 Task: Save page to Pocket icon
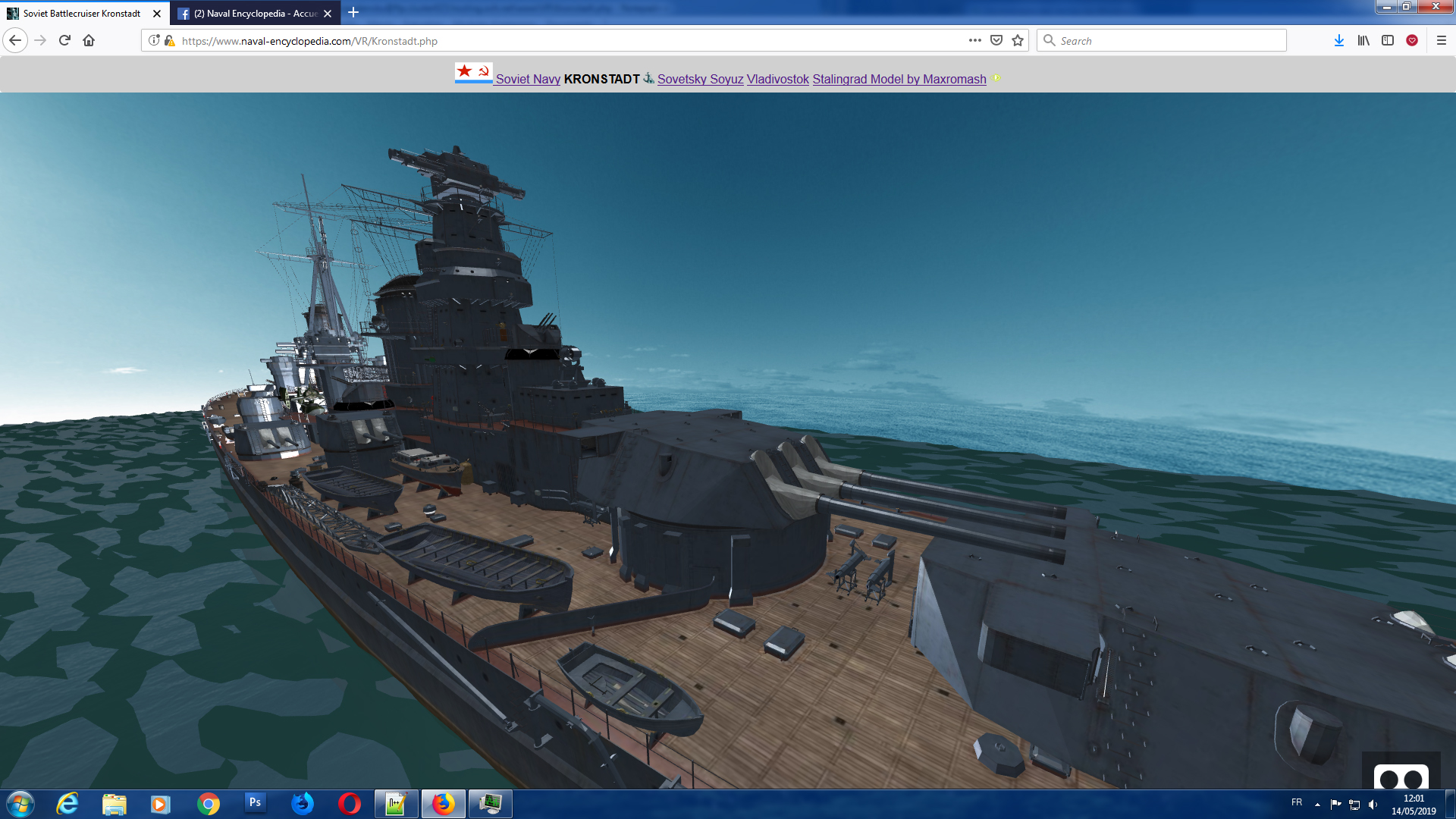pyautogui.click(x=996, y=41)
